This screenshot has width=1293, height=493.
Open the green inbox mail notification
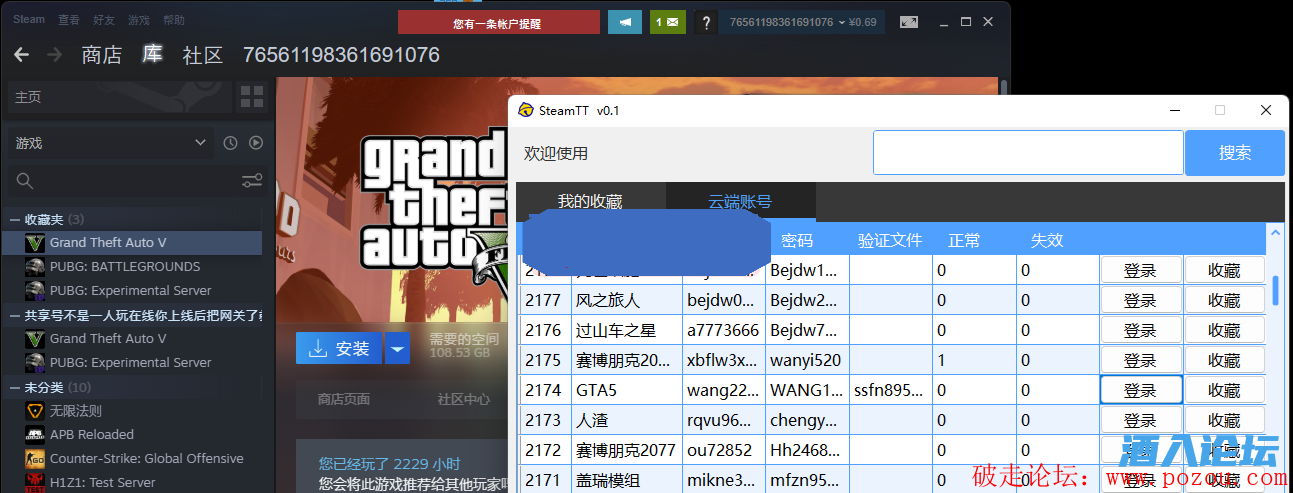pyautogui.click(x=667, y=21)
